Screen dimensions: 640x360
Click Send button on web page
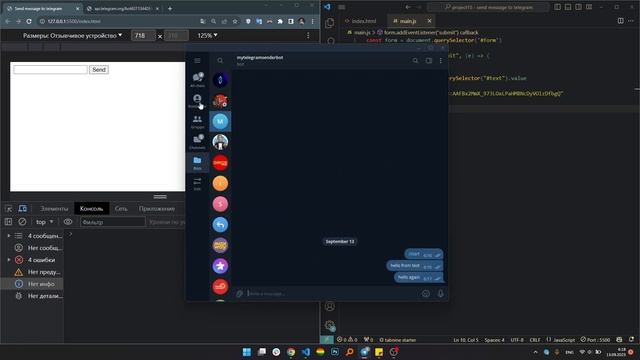[x=99, y=70]
